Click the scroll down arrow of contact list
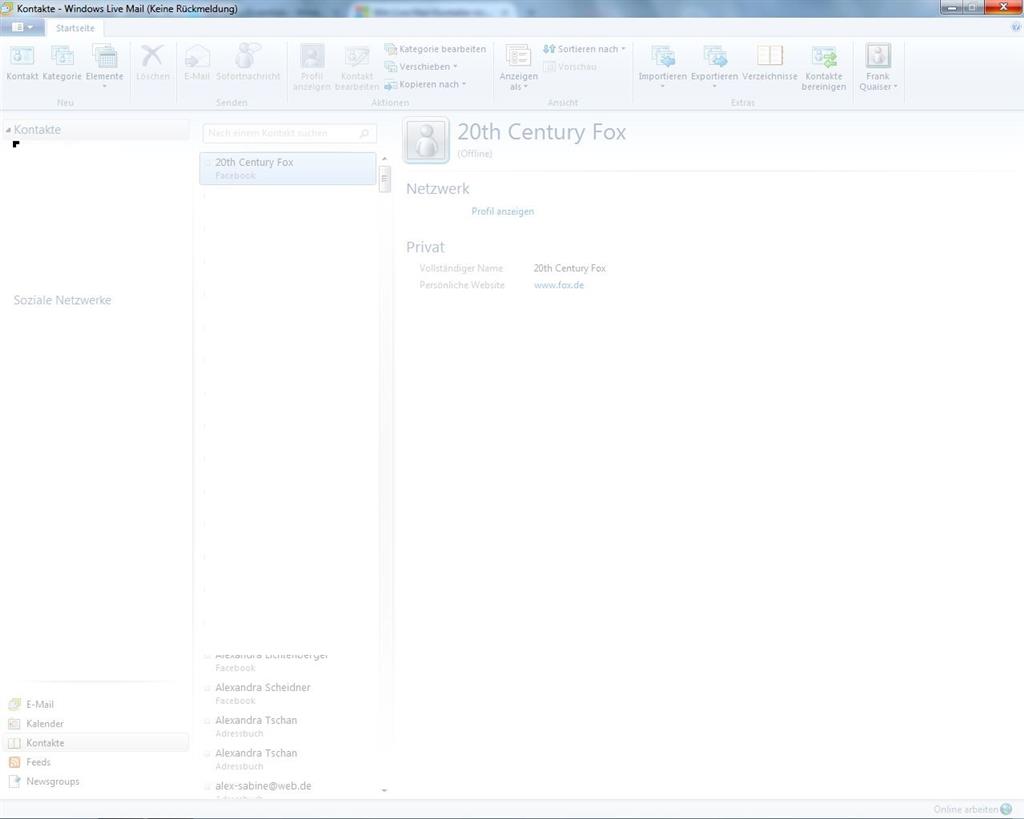 (385, 790)
